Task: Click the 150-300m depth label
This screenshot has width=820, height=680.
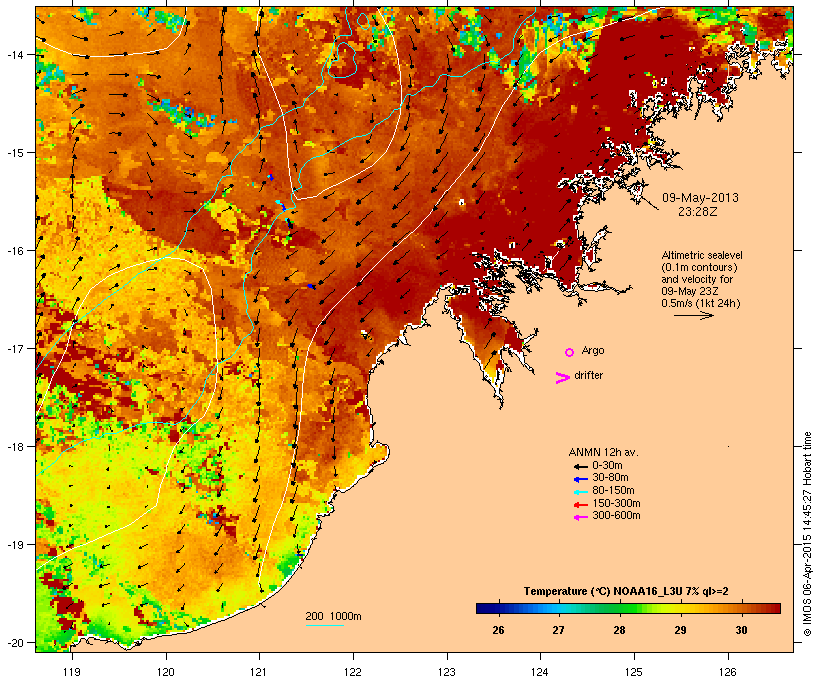Action: pyautogui.click(x=616, y=504)
